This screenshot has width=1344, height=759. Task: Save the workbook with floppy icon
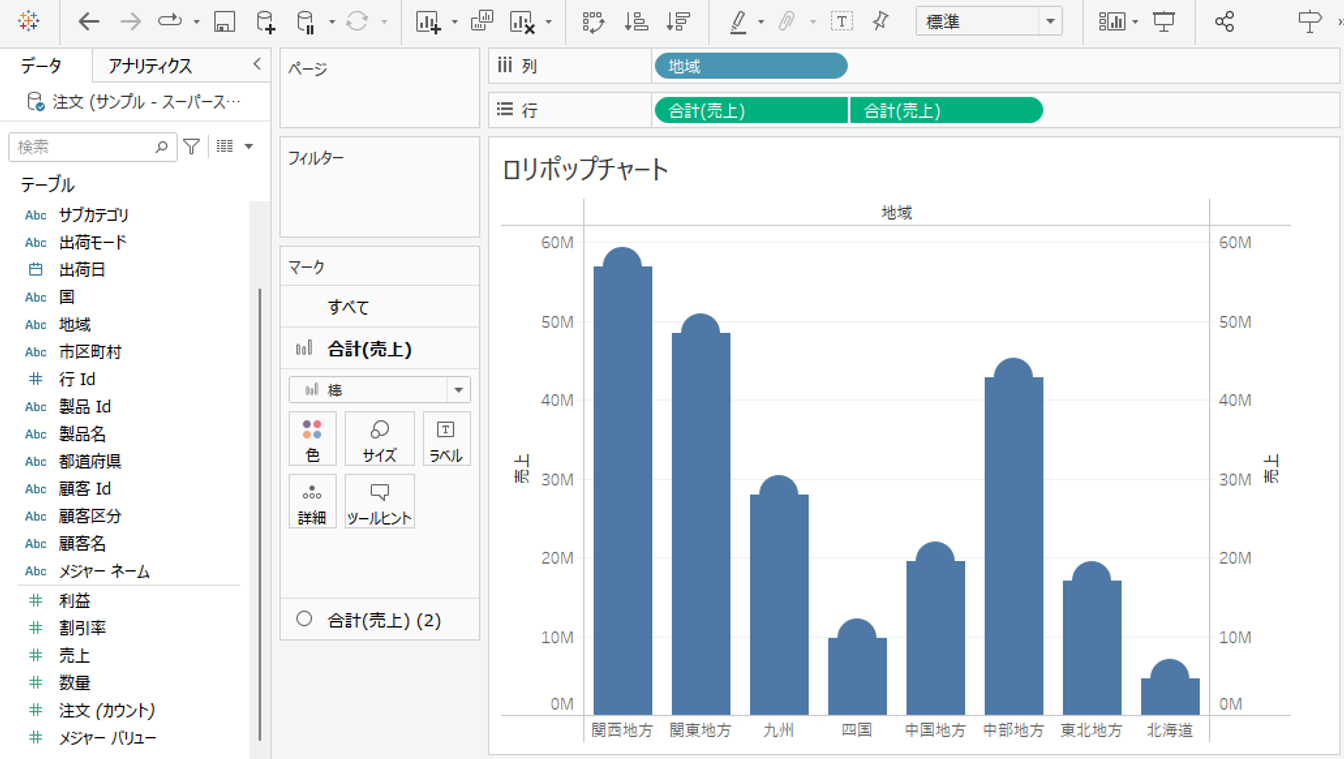tap(225, 21)
